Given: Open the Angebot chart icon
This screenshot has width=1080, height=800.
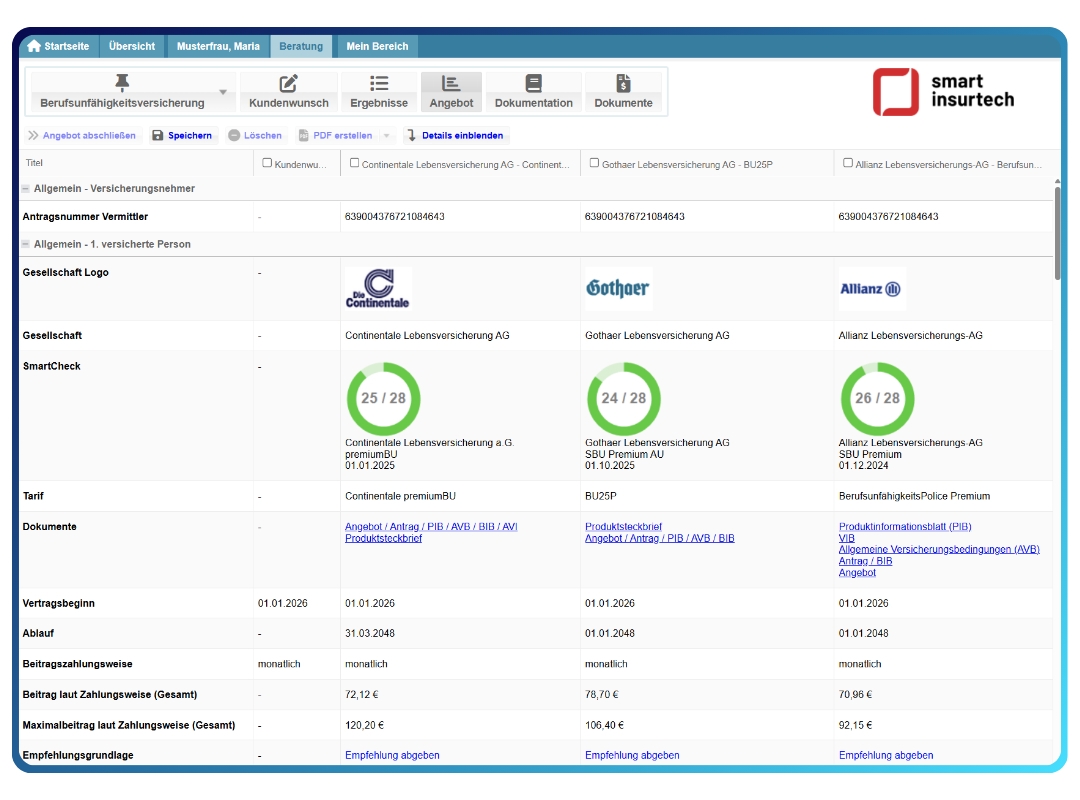Looking at the screenshot, I should click(450, 84).
